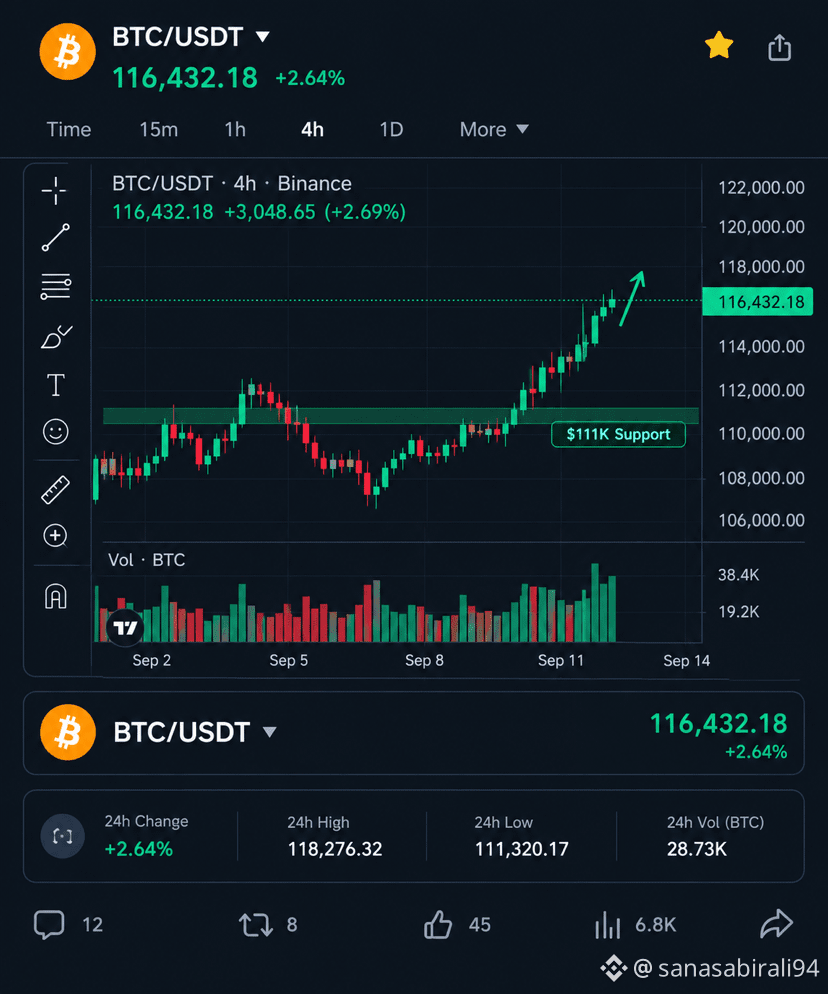Image resolution: width=828 pixels, height=994 pixels.
Task: Expand the BTC/USDT pair dropdown at top
Action: pyautogui.click(x=262, y=37)
